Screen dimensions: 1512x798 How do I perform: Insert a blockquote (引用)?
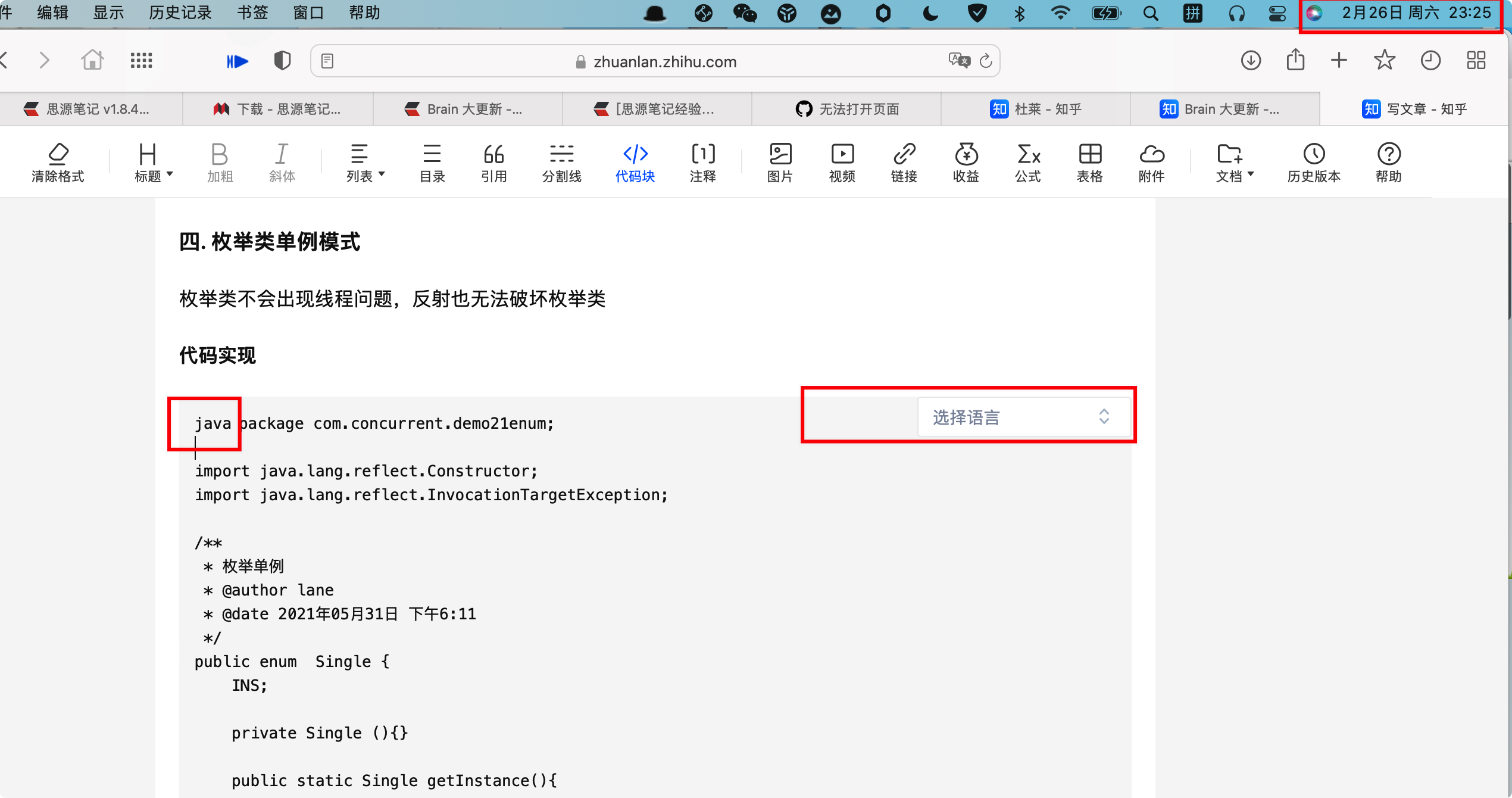(x=493, y=162)
